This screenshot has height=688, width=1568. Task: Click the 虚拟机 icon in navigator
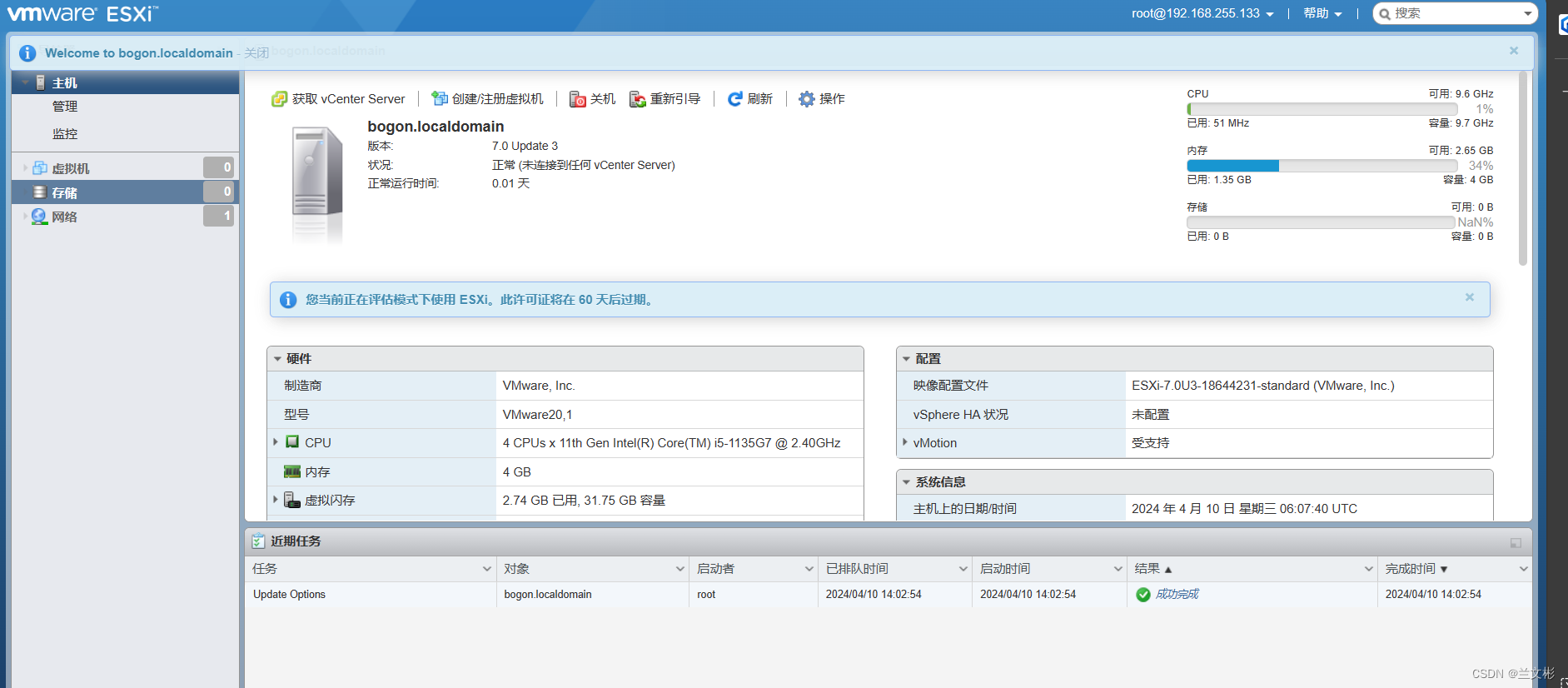click(39, 168)
